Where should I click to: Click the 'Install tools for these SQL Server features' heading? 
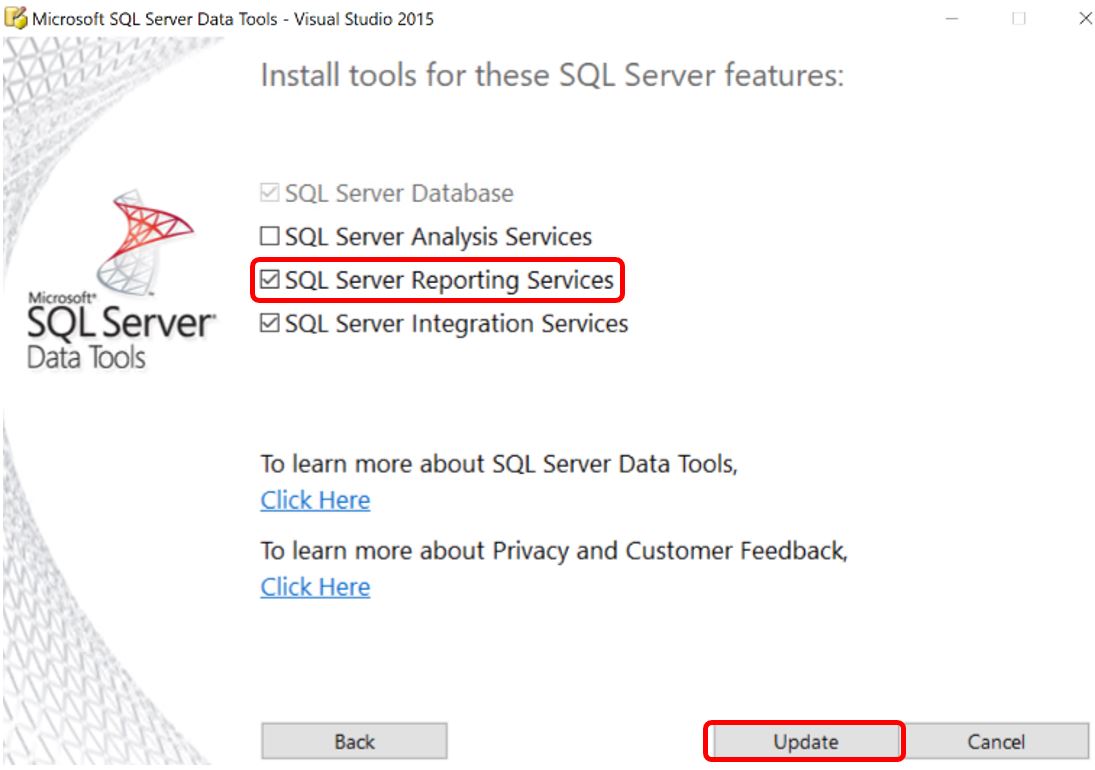pos(552,76)
